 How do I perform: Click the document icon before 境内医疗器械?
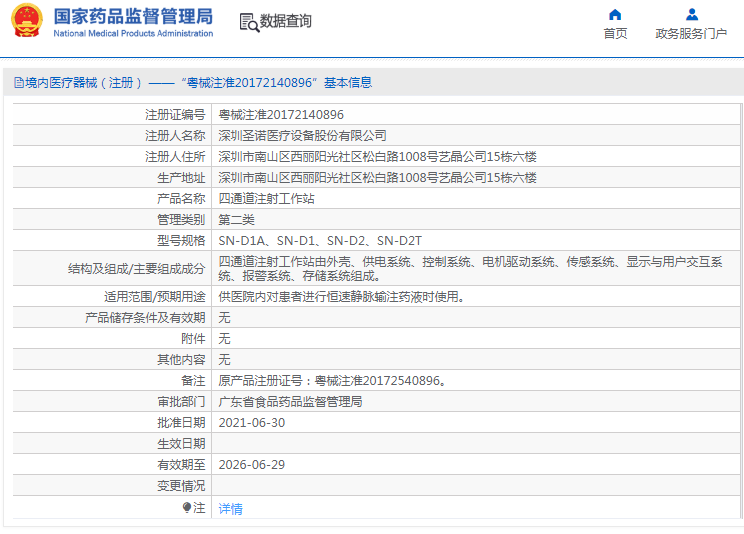click(19, 83)
